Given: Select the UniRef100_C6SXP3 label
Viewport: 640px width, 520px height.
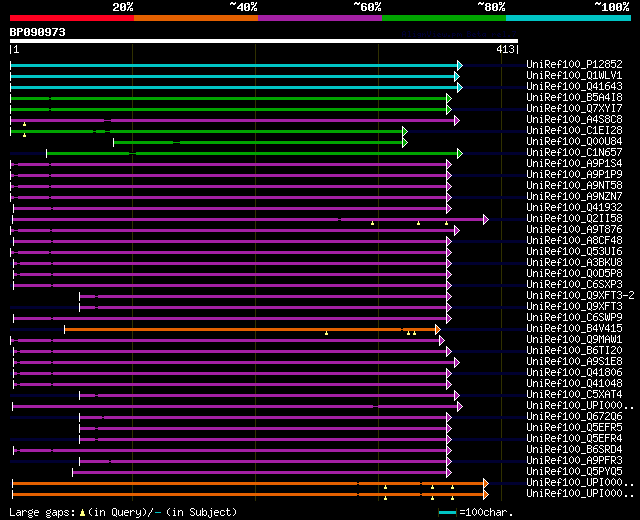Looking at the screenshot, I should pos(574,284).
